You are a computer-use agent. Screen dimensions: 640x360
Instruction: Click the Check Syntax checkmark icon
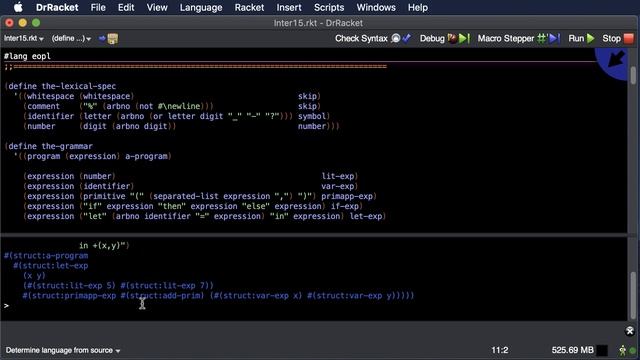click(x=407, y=38)
